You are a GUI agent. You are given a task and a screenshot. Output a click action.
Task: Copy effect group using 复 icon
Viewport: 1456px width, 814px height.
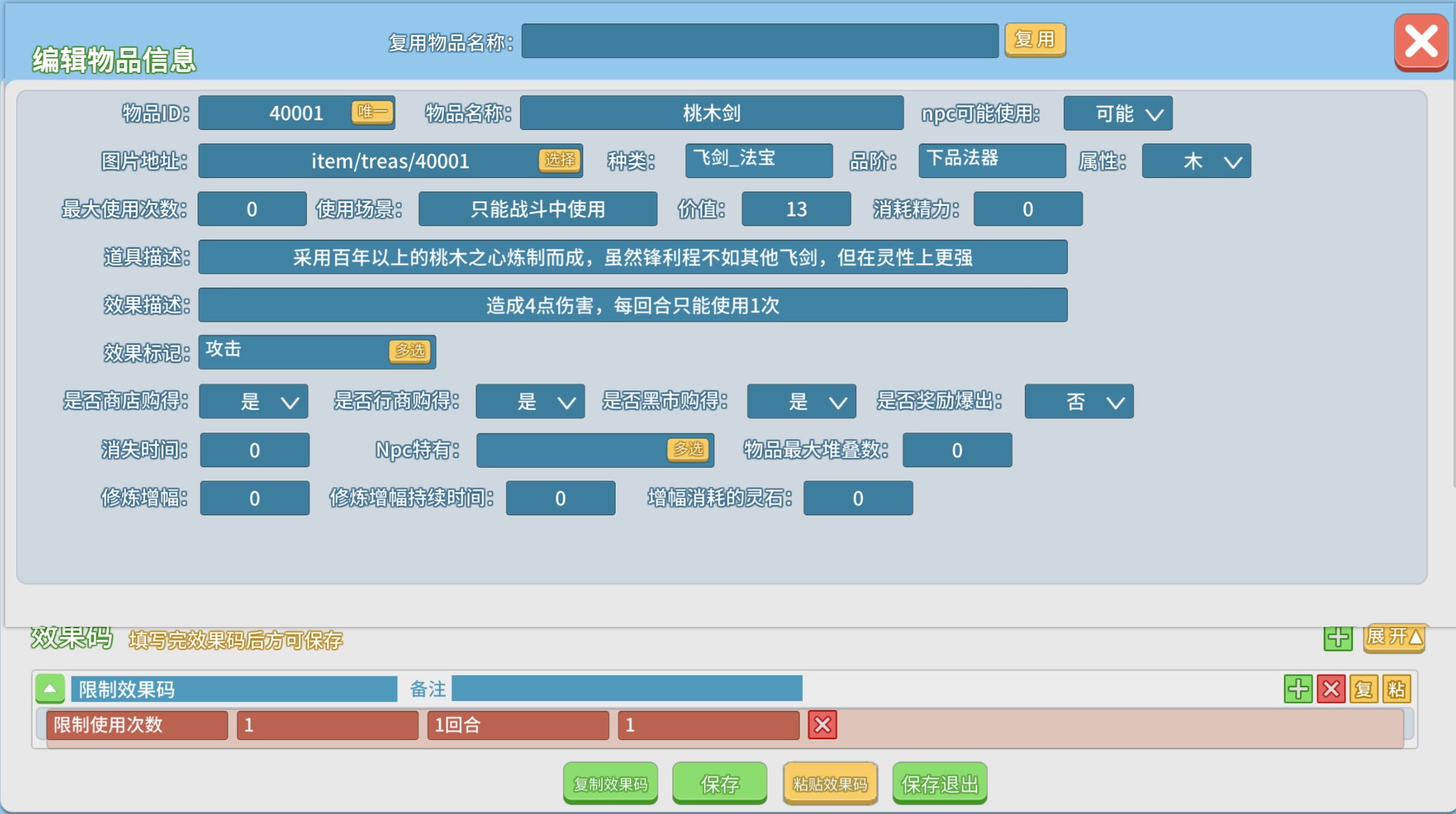pyautogui.click(x=1364, y=689)
